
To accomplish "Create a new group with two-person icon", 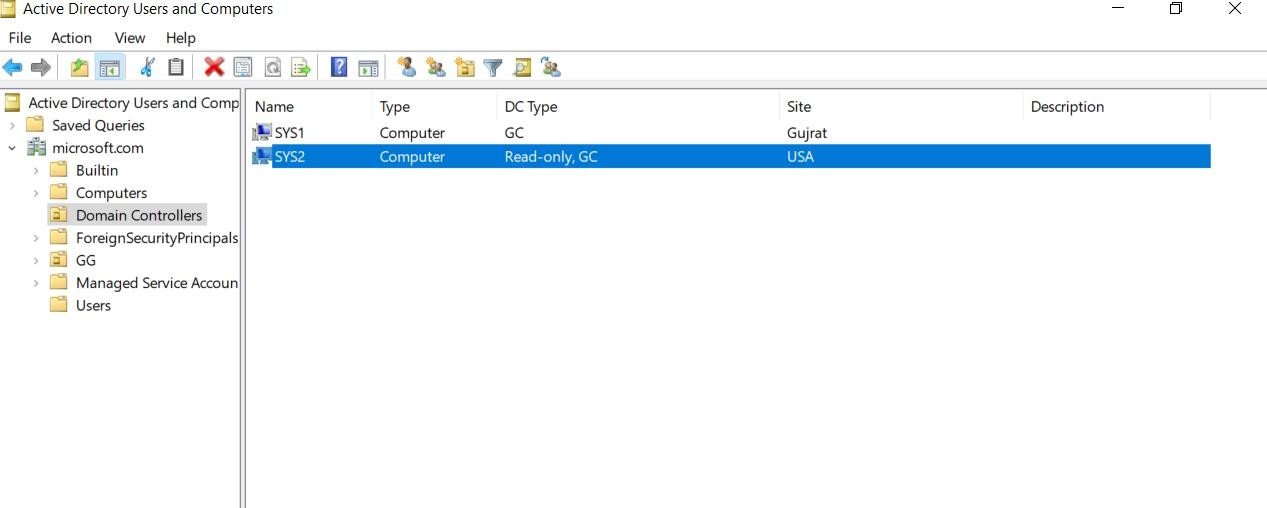I will point(435,68).
